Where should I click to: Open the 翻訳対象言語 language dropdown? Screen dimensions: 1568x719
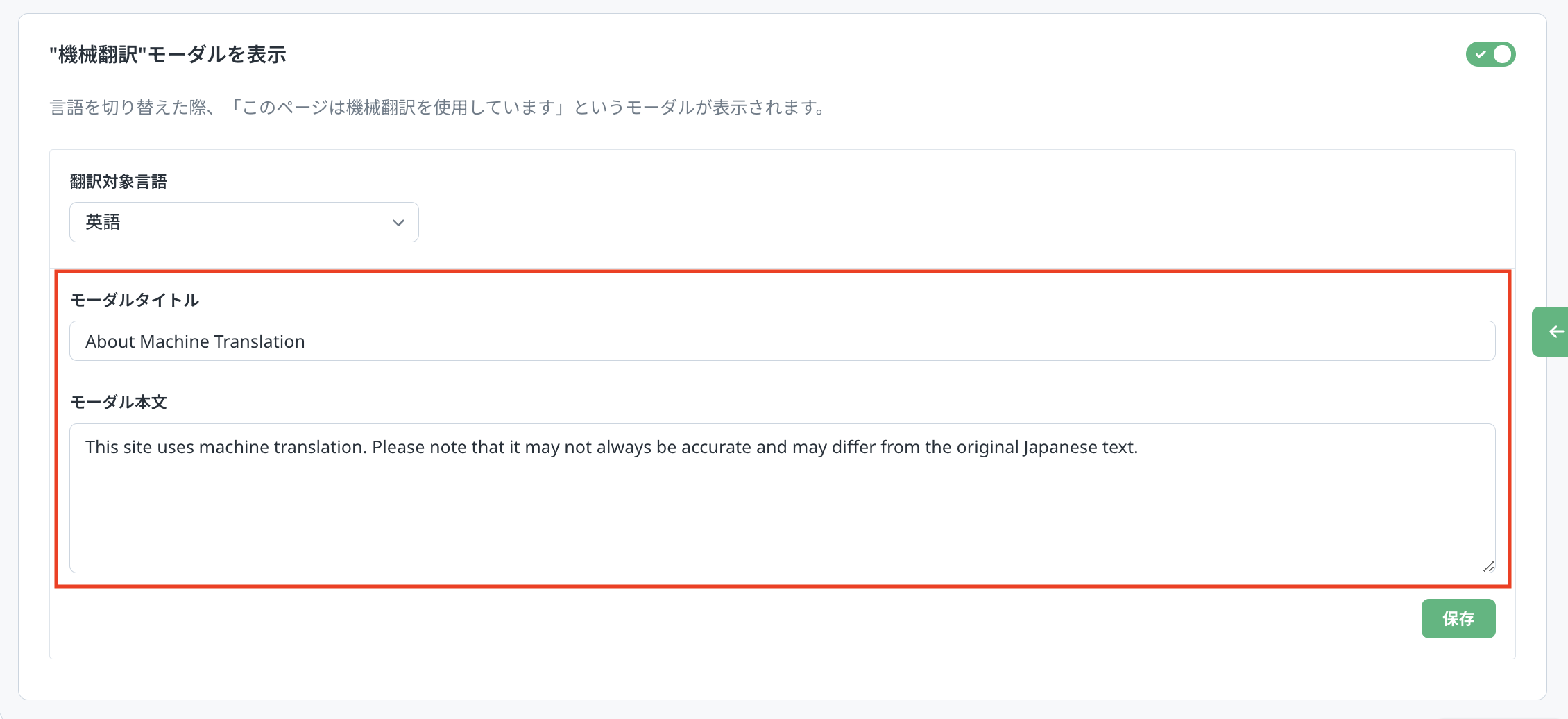(x=244, y=222)
